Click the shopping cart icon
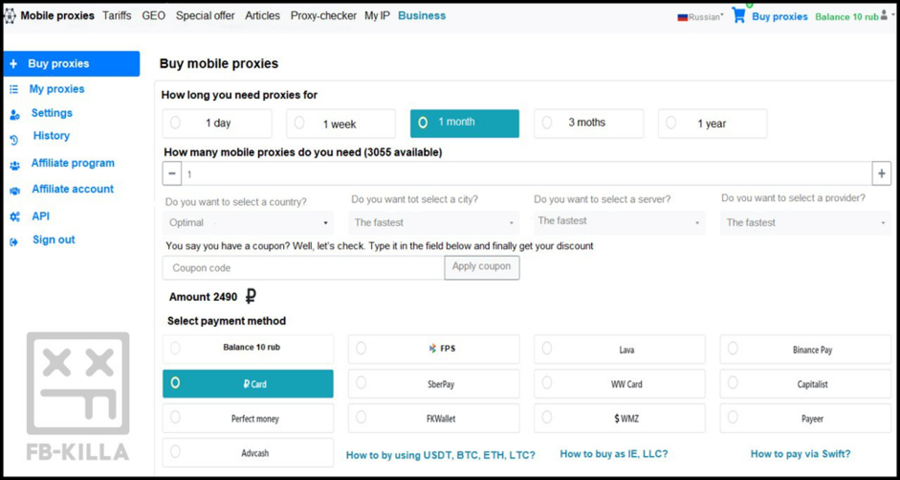This screenshot has width=900, height=480. point(739,16)
